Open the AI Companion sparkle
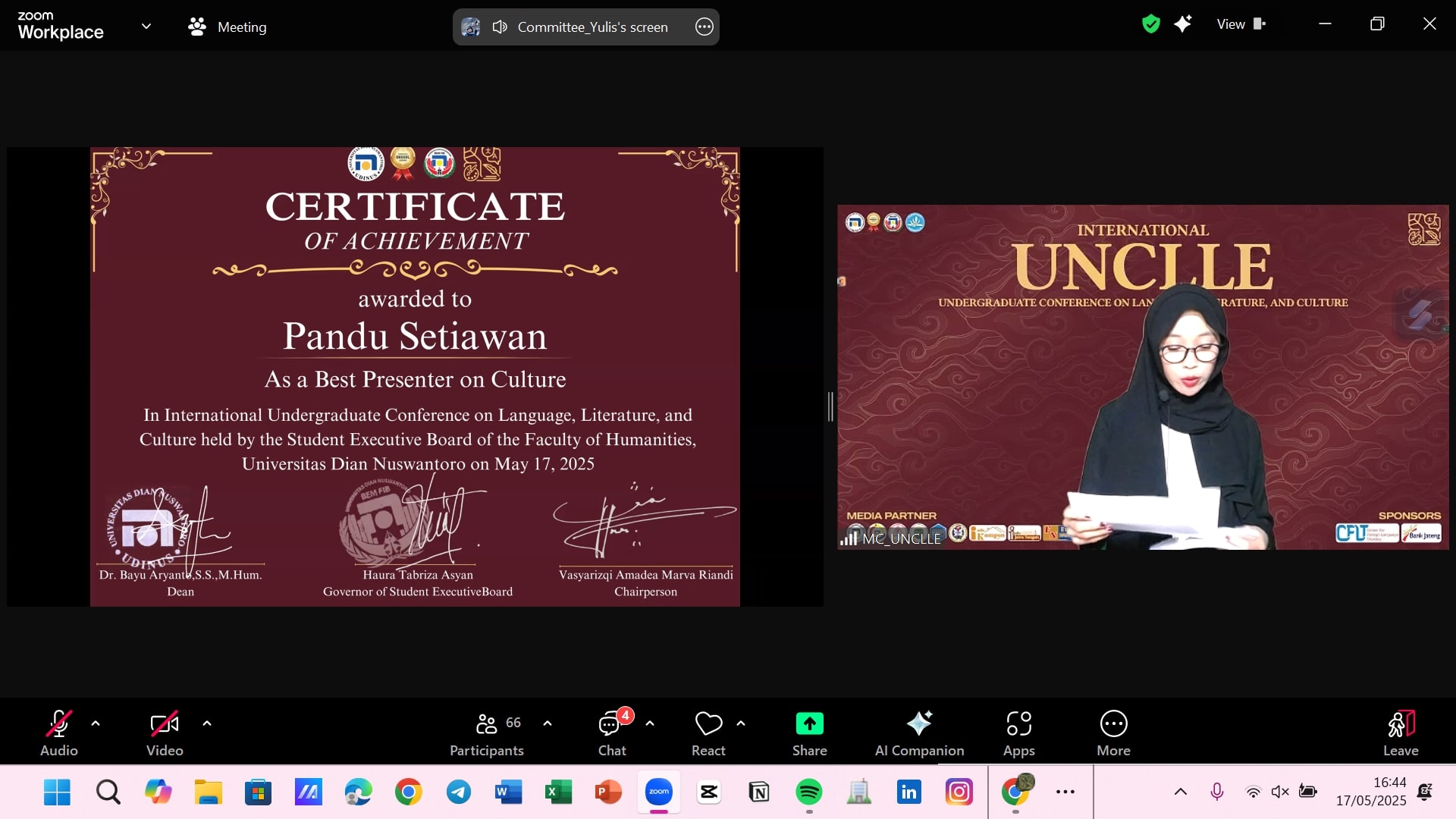 (919, 733)
